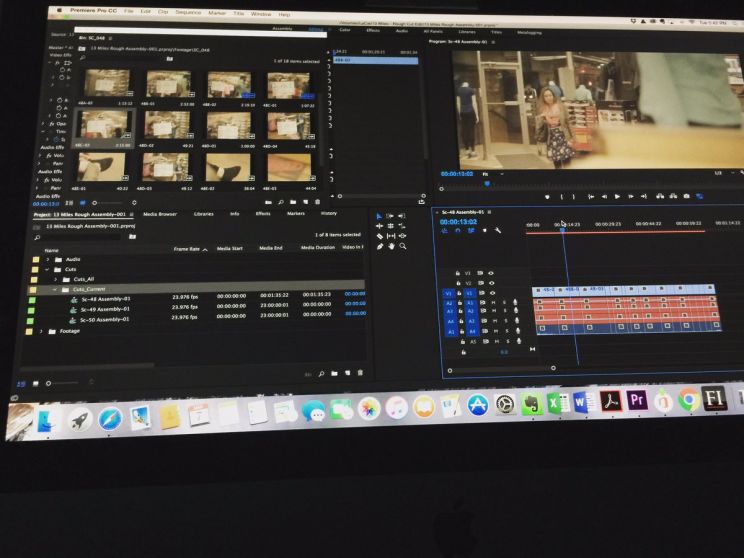Switch to the Color workspace
Screen dimensions: 744x558
tap(345, 30)
